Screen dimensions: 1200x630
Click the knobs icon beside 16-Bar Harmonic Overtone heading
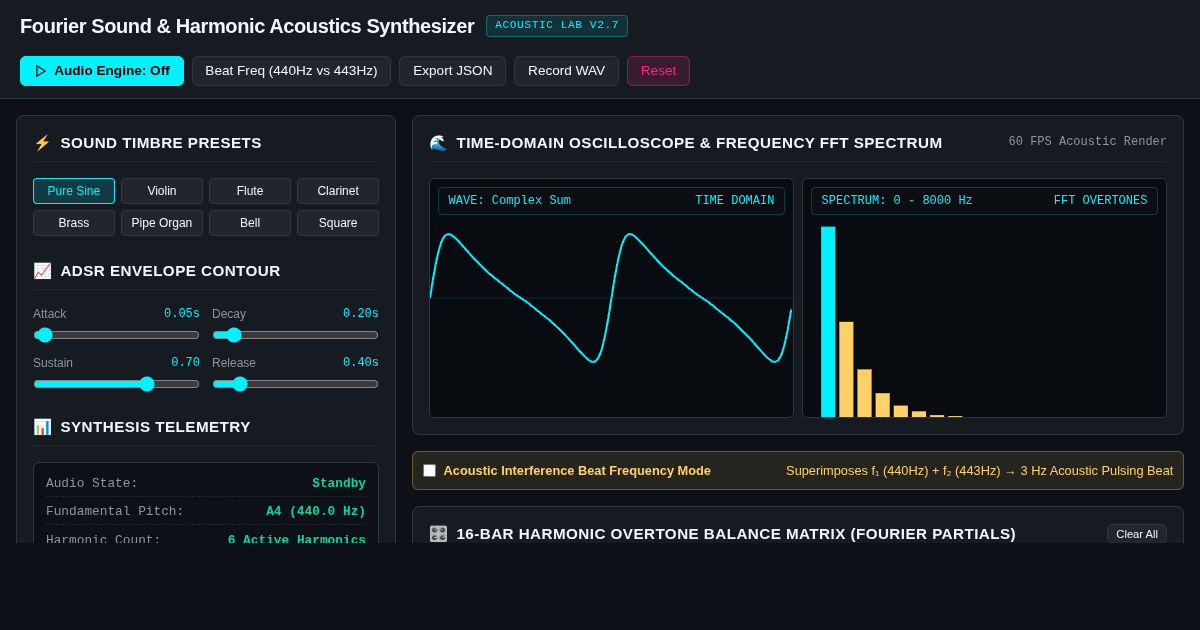tap(438, 534)
